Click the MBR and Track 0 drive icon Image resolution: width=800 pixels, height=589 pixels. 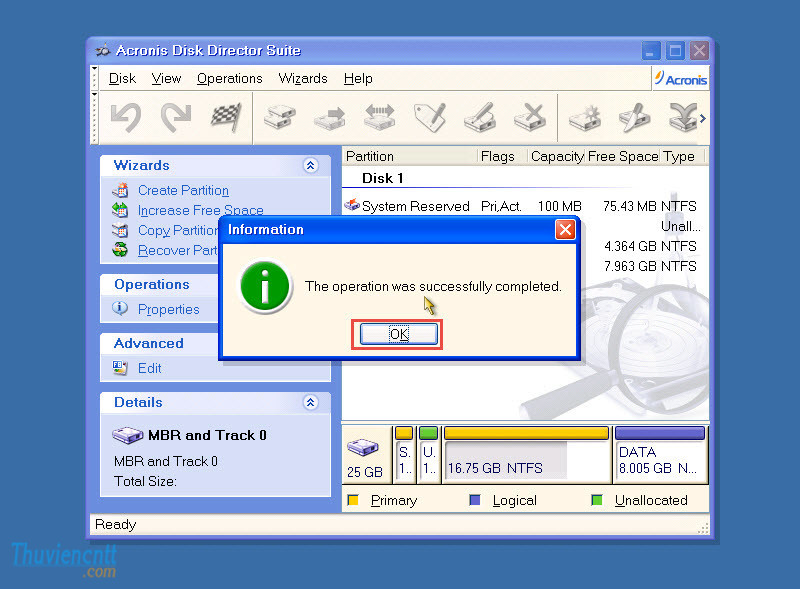(x=128, y=435)
